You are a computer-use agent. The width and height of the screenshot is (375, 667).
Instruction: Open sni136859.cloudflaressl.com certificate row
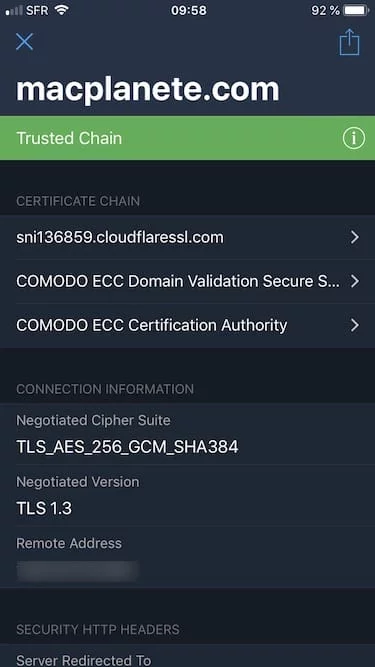pos(188,237)
